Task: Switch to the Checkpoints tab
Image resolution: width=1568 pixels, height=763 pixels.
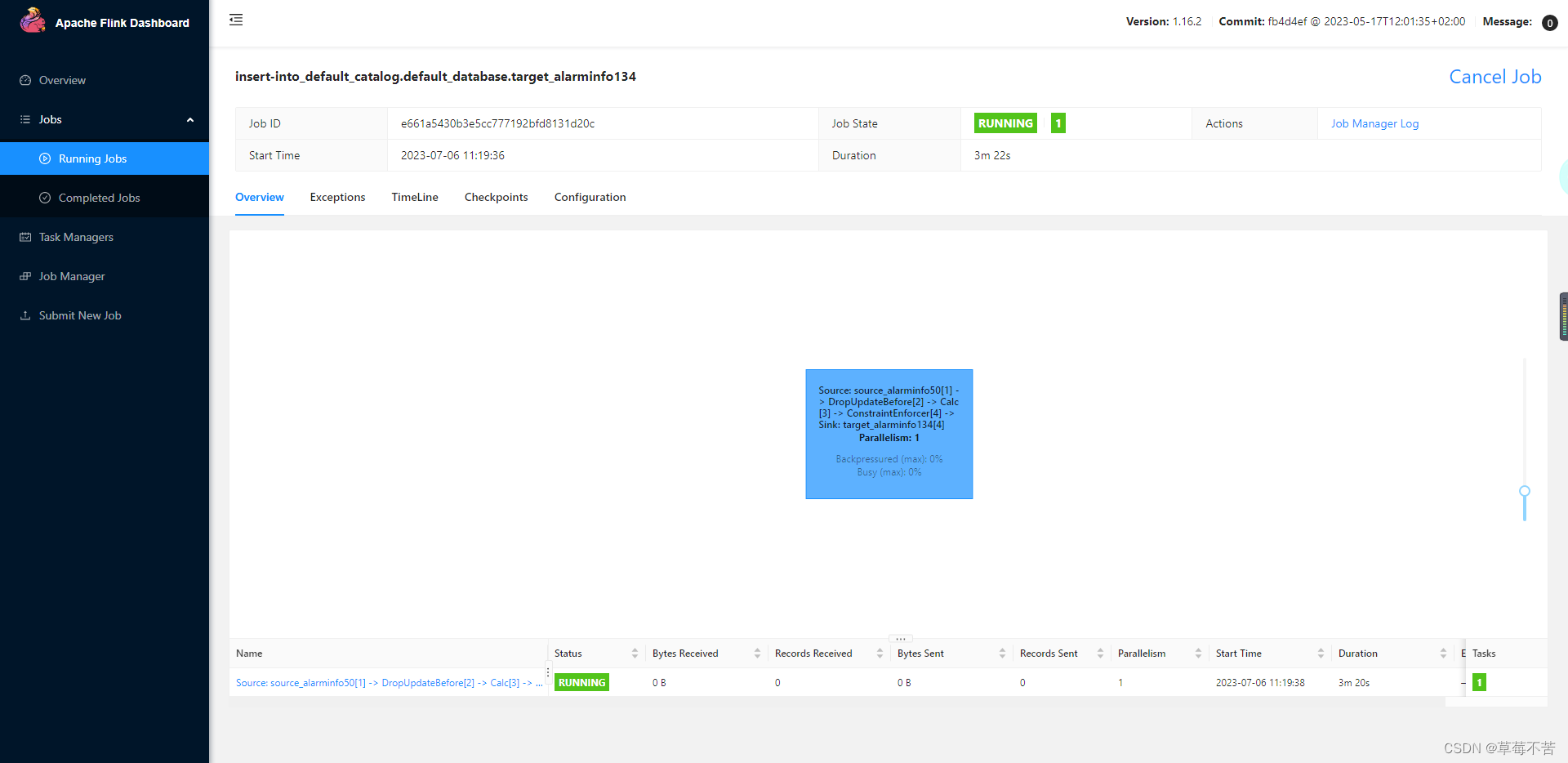Action: coord(497,197)
